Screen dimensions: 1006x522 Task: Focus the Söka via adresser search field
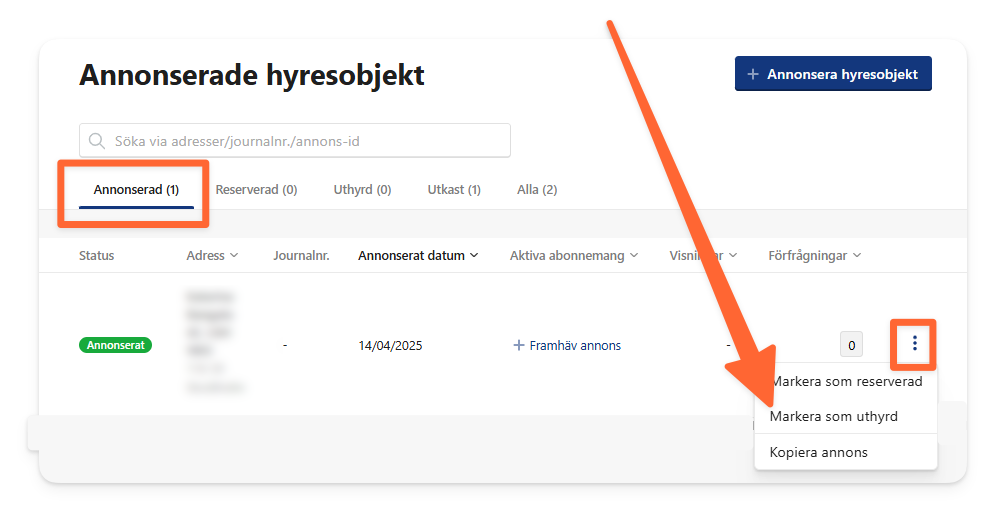[294, 140]
